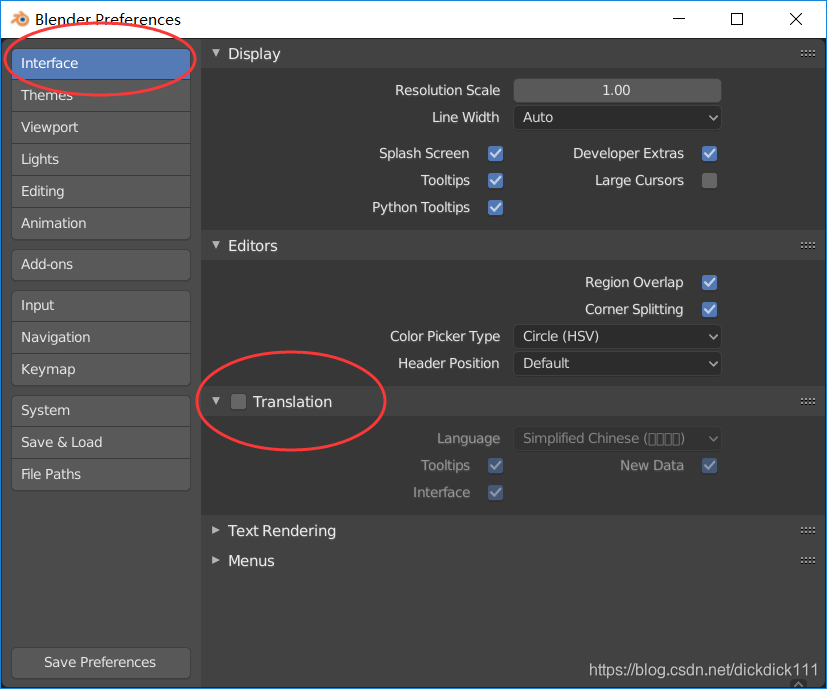Close the Blender Preferences window
827x689 pixels.
796,19
